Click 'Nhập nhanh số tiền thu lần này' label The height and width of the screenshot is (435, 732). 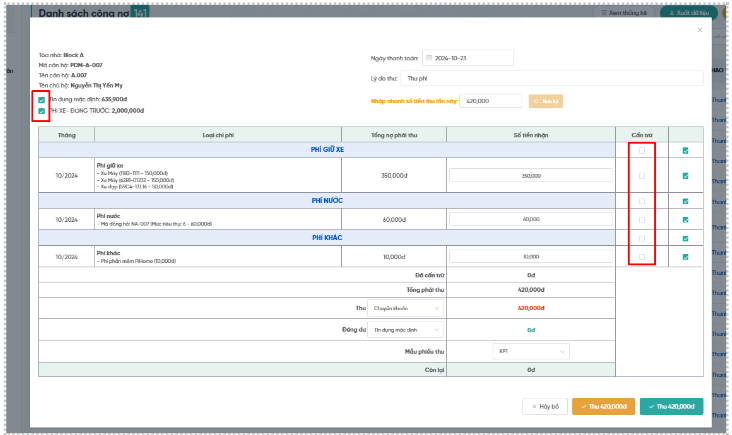click(x=414, y=101)
